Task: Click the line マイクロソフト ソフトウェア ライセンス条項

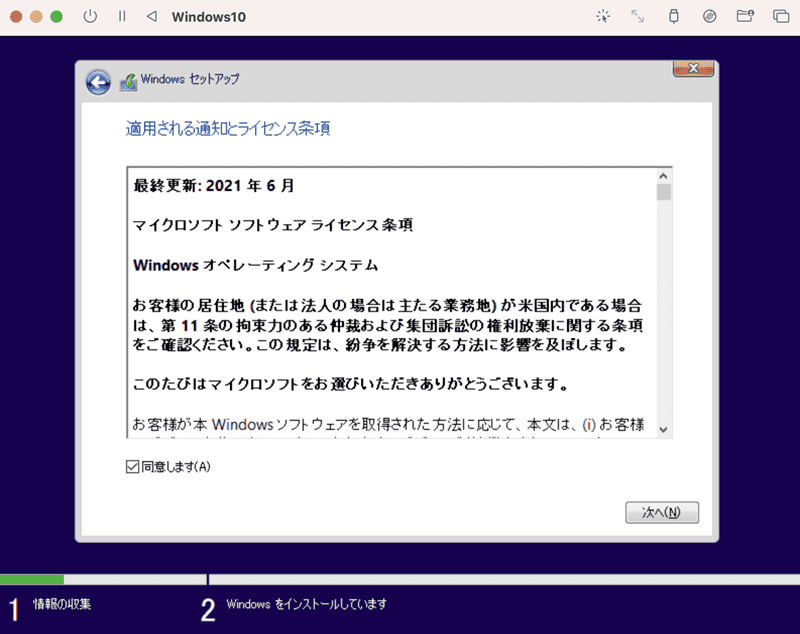Action: [272, 225]
